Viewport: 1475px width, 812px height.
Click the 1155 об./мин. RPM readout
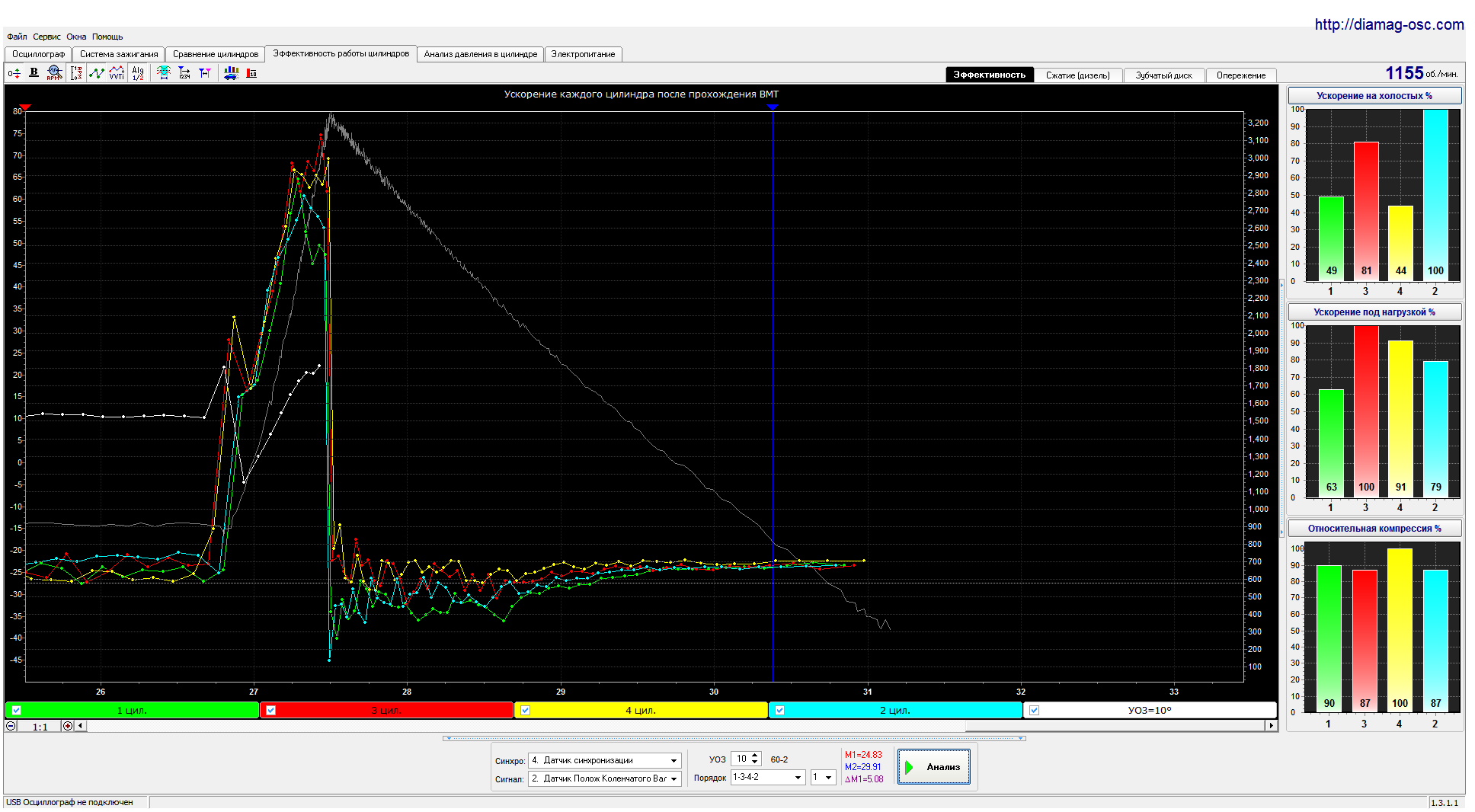pyautogui.click(x=1422, y=73)
